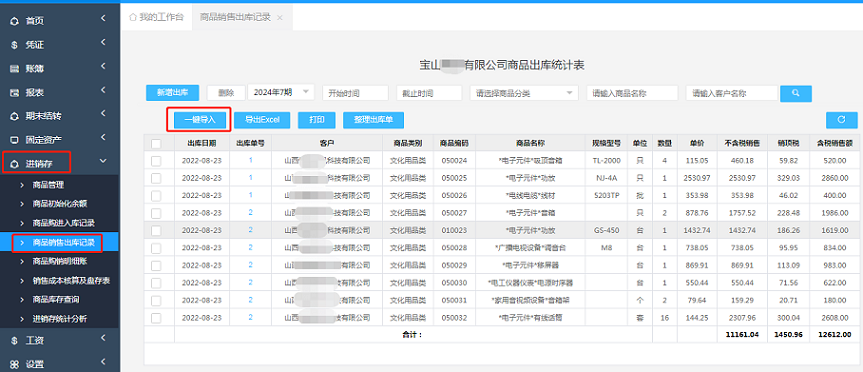Viewport: 863px width, 372px height.
Task: Click the 首页 home icon in sidebar
Action: pos(15,21)
